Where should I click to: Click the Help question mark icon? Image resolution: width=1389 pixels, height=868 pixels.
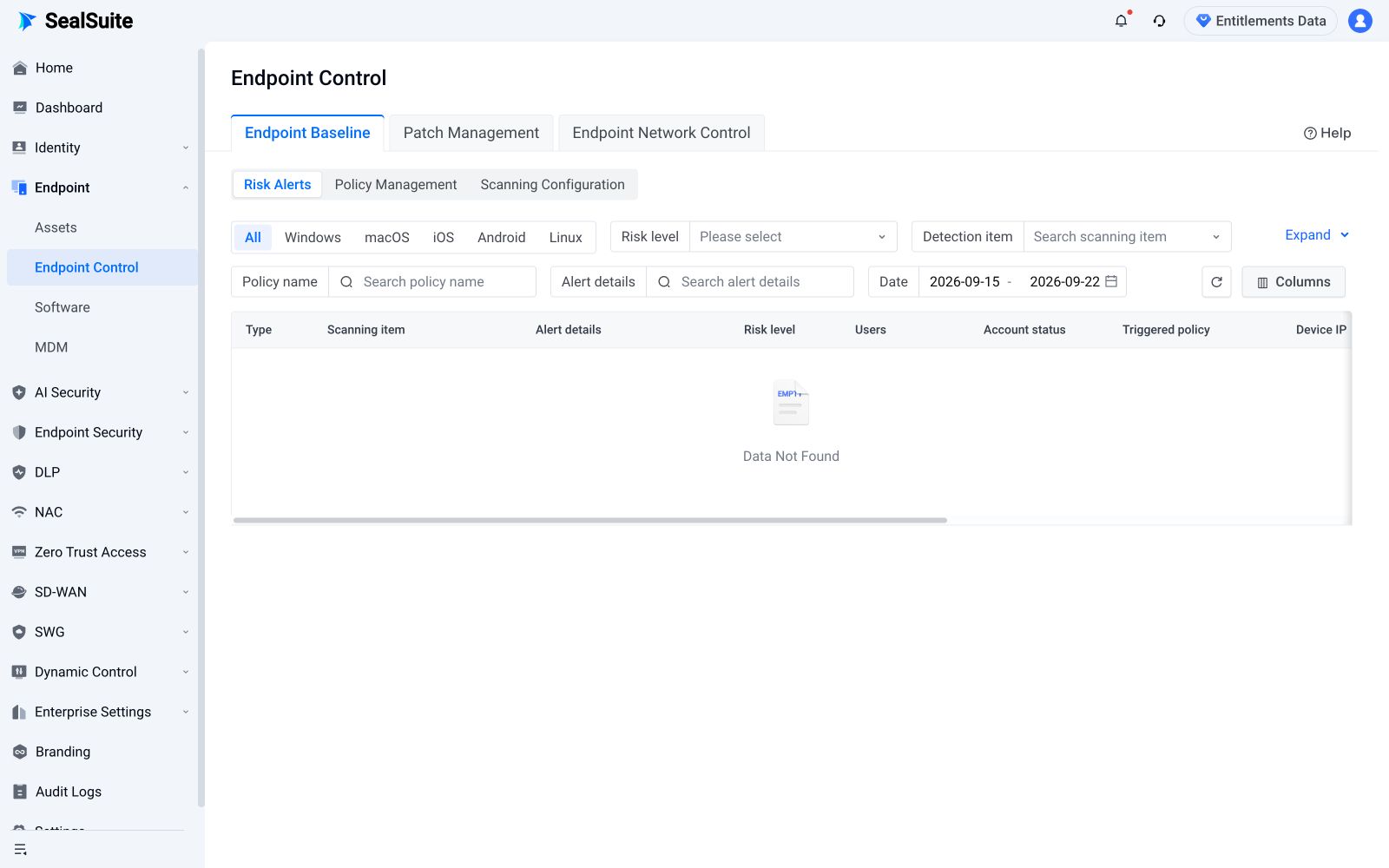pyautogui.click(x=1310, y=133)
